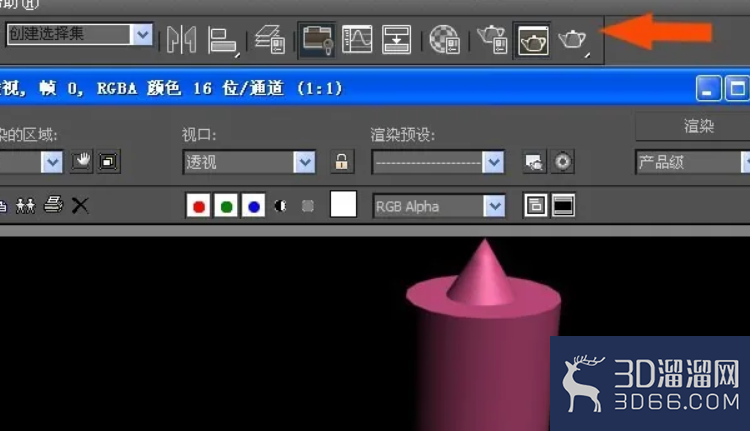Screen dimensions: 750x431
Task: Click the 渲染 render button
Action: (698, 127)
